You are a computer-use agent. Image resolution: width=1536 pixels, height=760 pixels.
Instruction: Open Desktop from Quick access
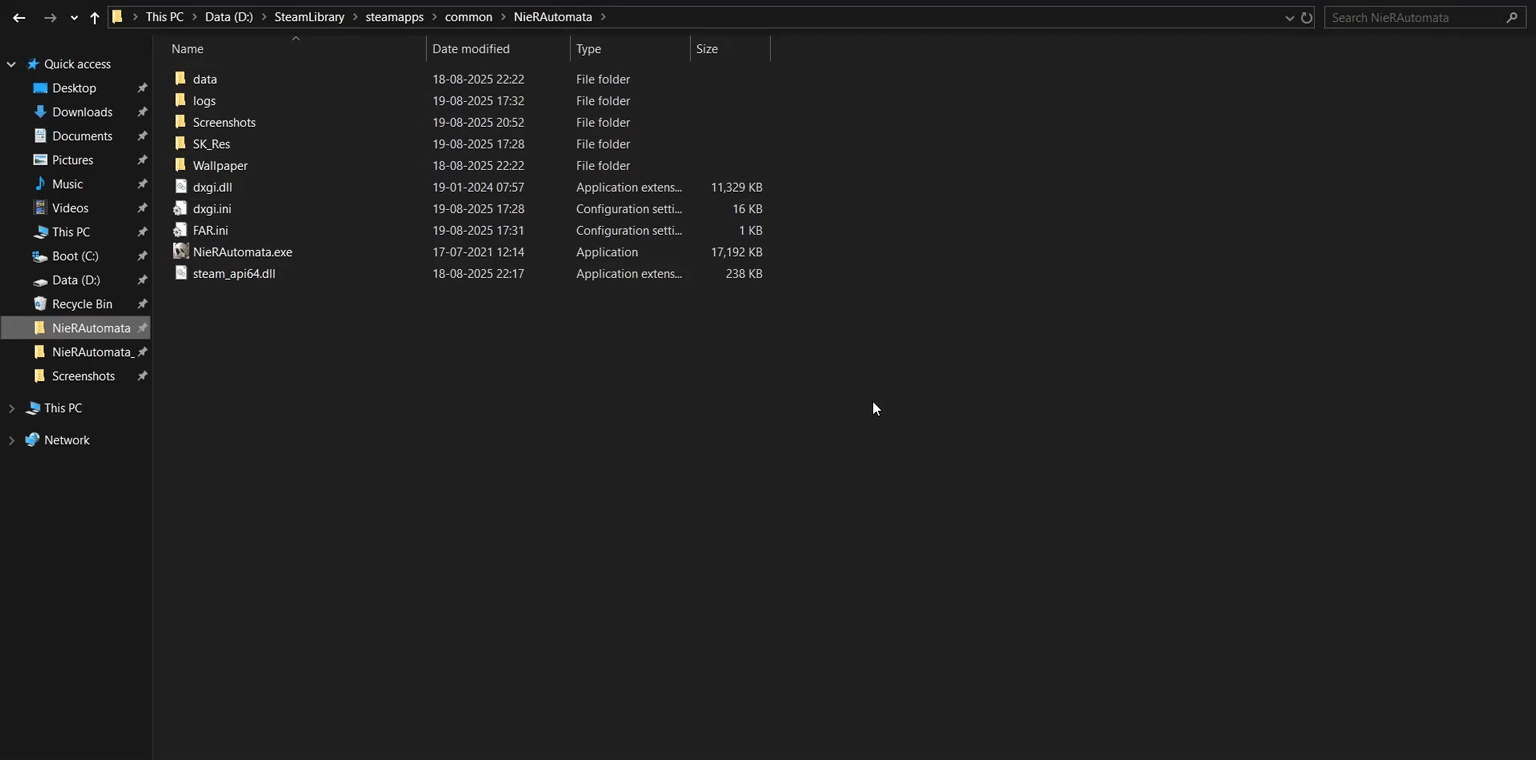click(x=76, y=88)
